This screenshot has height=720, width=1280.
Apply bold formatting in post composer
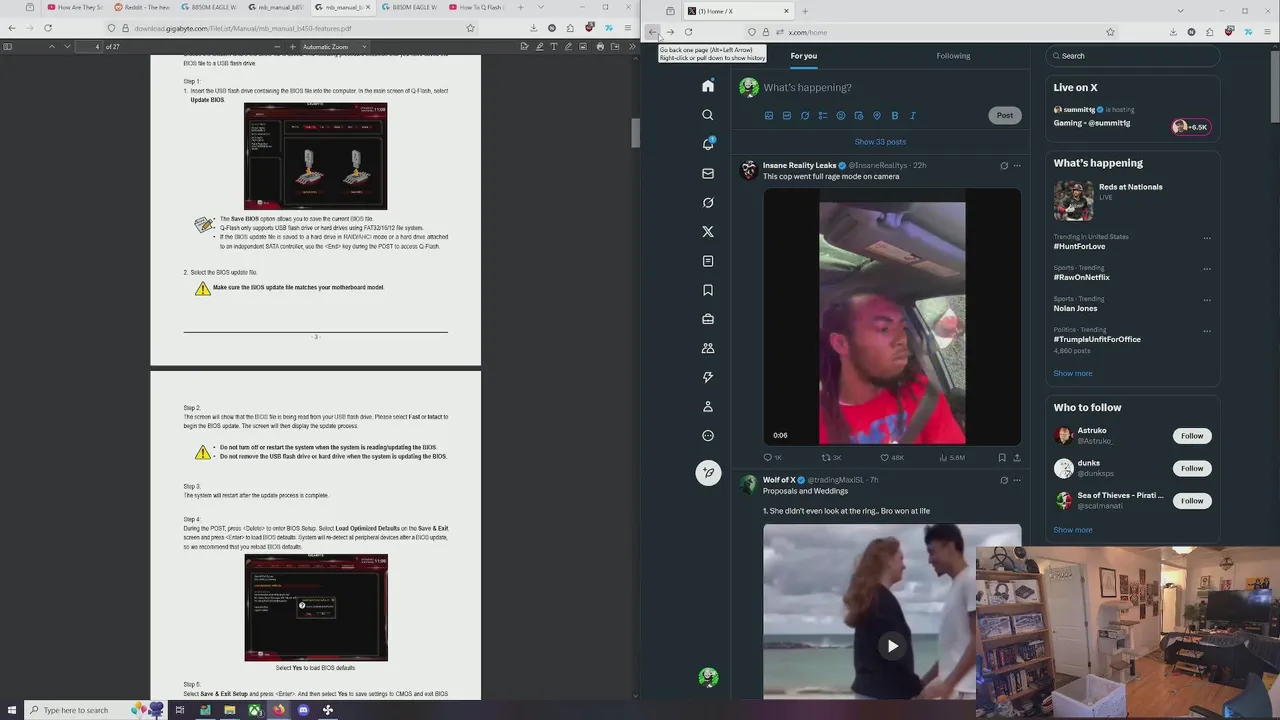coord(895,116)
